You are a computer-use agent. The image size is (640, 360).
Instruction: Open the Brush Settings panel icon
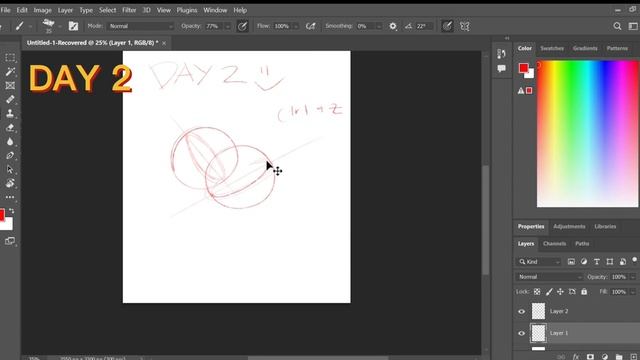[73, 26]
